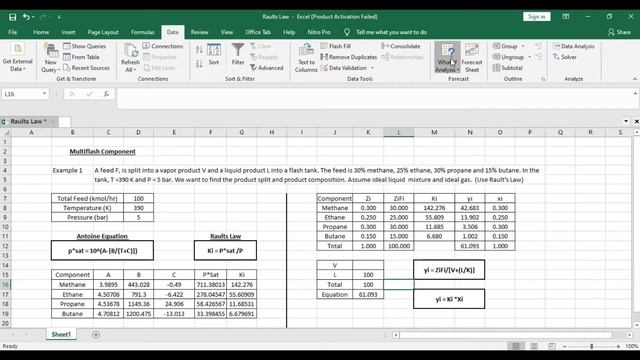The width and height of the screenshot is (640, 360).
Task: Switch to the Insert tab
Action: point(68,32)
